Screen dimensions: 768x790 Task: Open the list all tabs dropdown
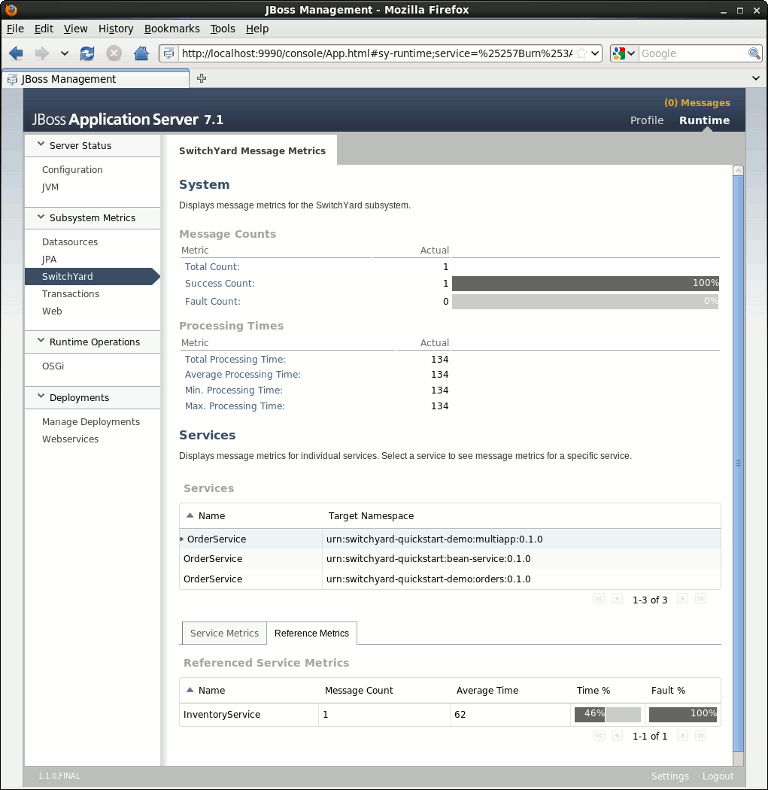click(755, 78)
